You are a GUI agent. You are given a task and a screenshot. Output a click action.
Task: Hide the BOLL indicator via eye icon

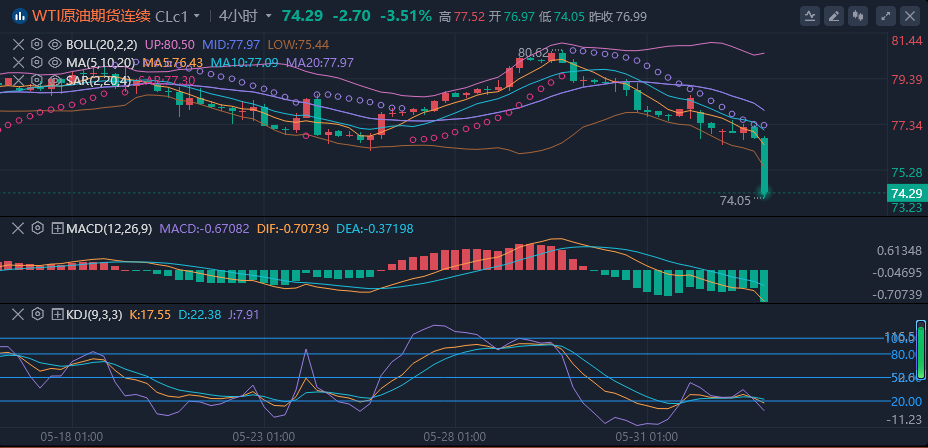[x=55, y=45]
